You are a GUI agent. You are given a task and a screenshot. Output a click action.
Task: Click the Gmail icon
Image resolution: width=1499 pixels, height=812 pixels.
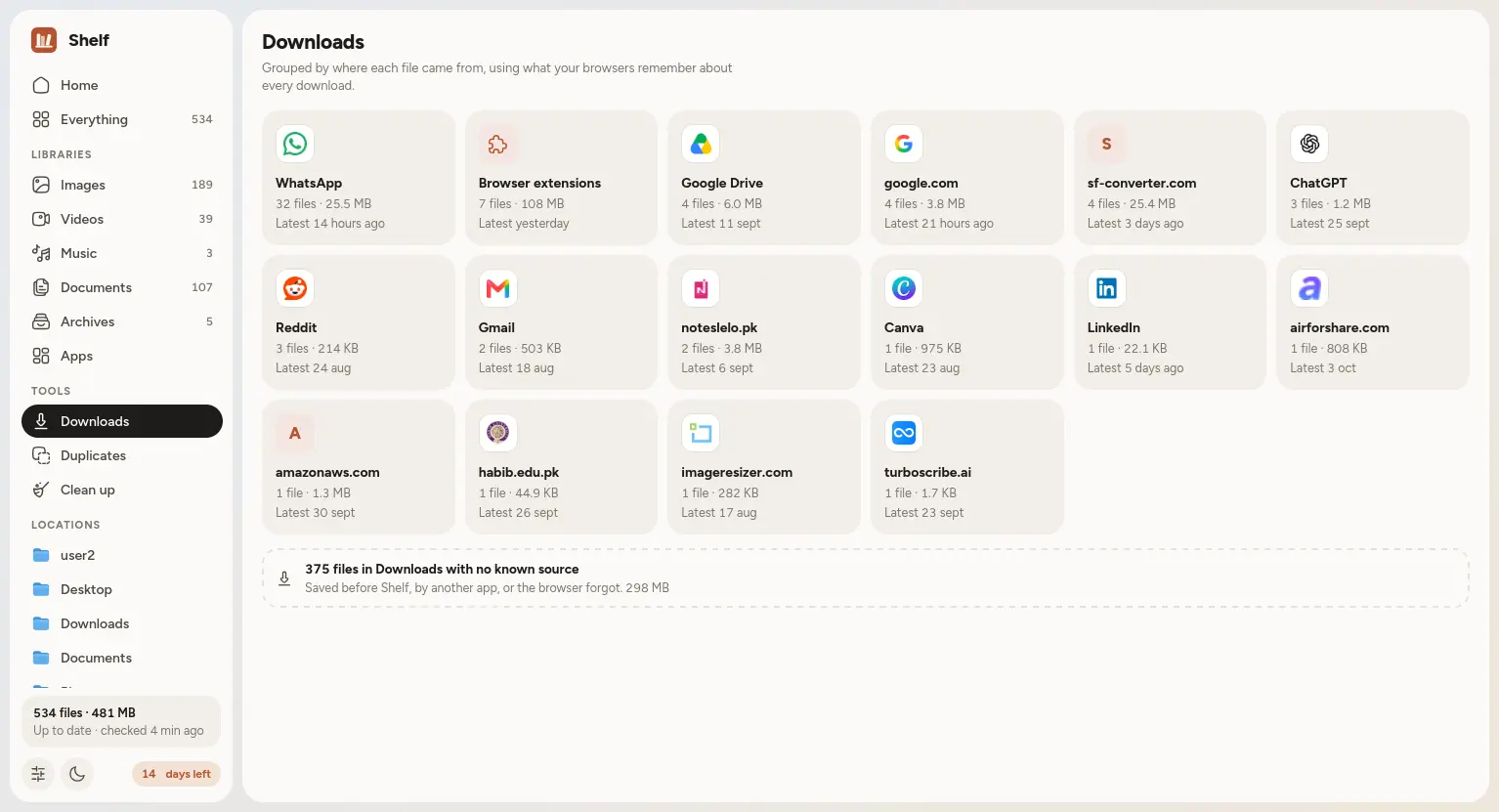click(497, 288)
